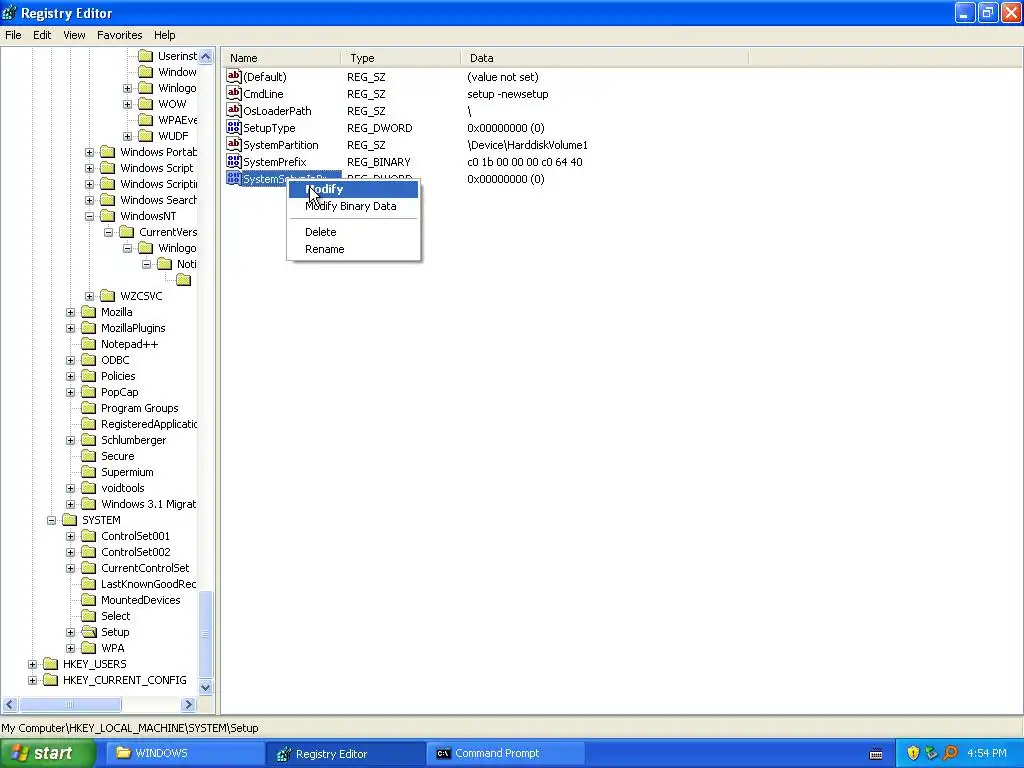Screen dimensions: 1024x768
Task: Click the tree scroll up arrow
Action: point(206,56)
